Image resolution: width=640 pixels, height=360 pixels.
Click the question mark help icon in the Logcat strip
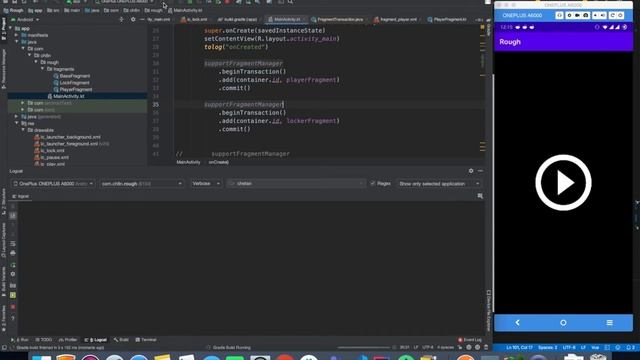(x=13, y=318)
